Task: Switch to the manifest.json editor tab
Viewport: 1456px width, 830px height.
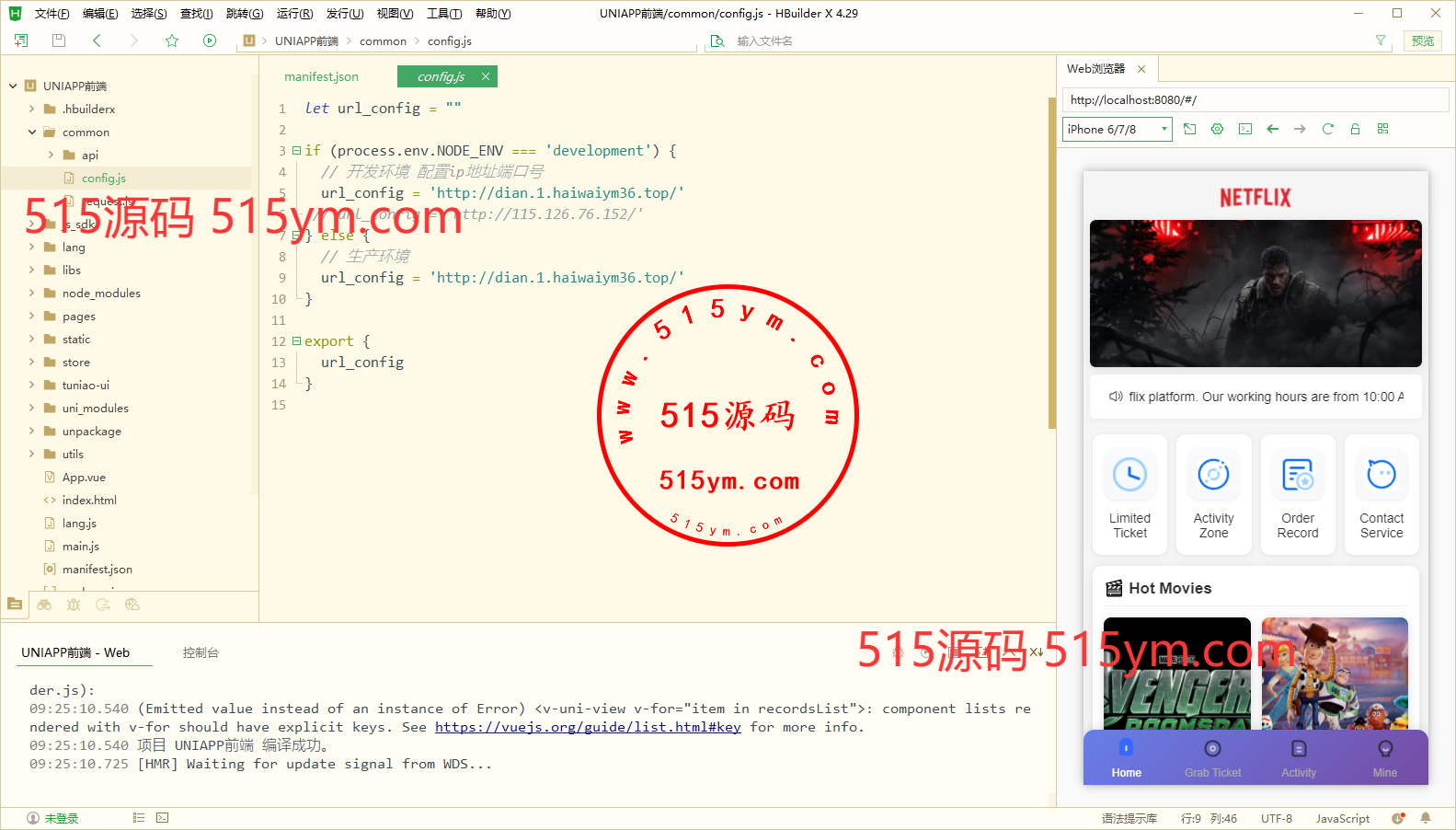Action: tap(321, 76)
